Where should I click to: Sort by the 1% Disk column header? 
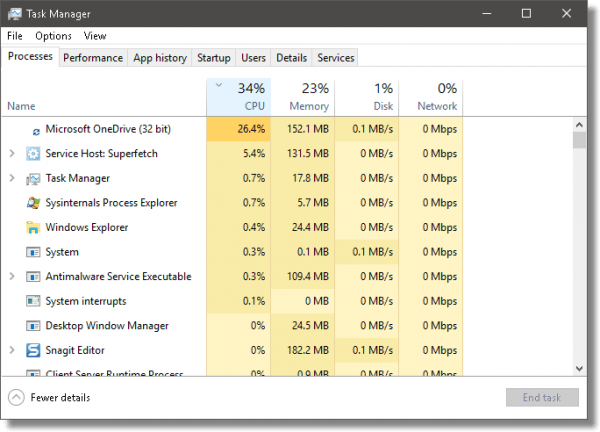(367, 97)
